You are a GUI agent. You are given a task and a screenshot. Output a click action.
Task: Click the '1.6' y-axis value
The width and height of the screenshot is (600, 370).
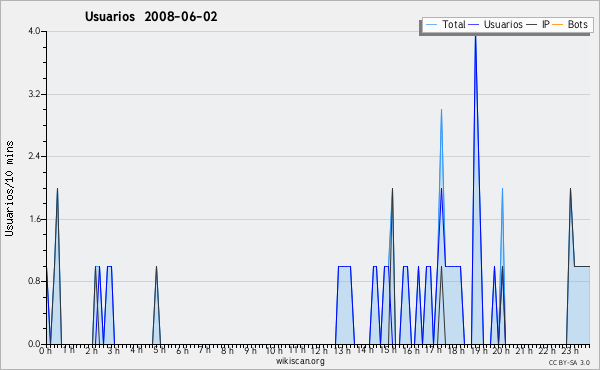coord(34,219)
